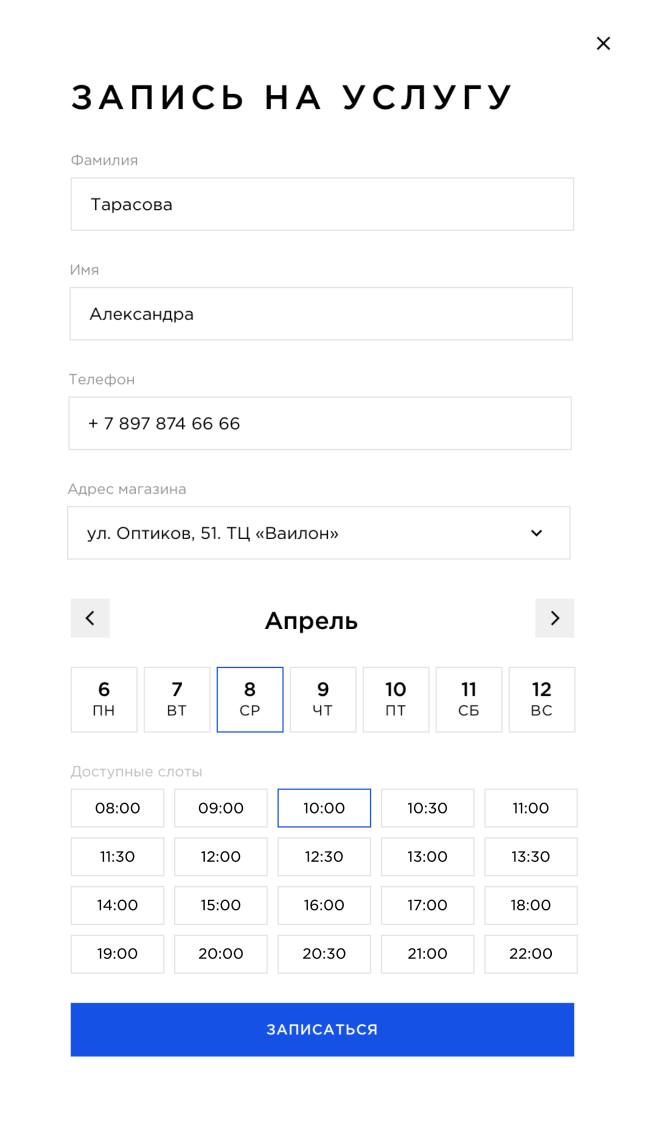Image resolution: width=646 pixels, height=1130 pixels.
Task: Close the booking form with the X icon
Action: (x=603, y=43)
